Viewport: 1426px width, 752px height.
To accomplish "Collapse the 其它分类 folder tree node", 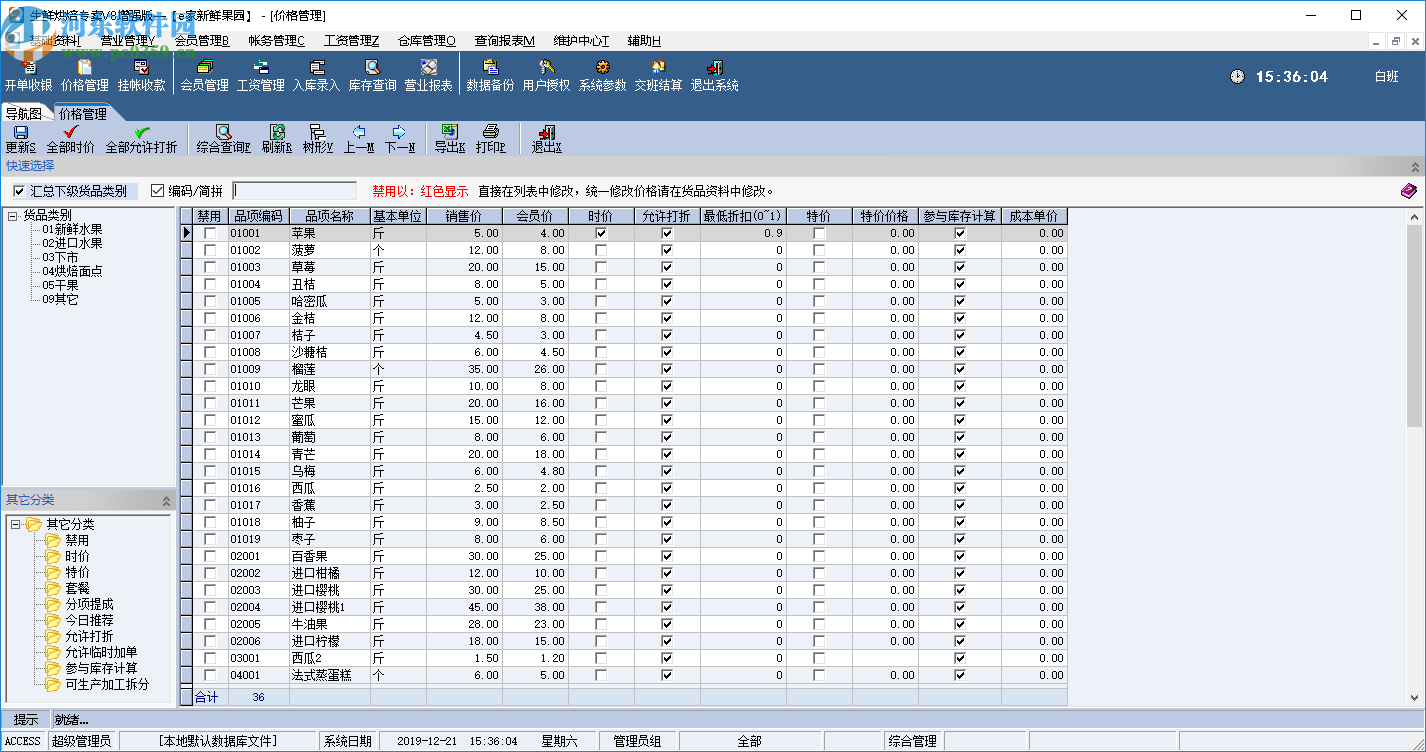I will 15,524.
